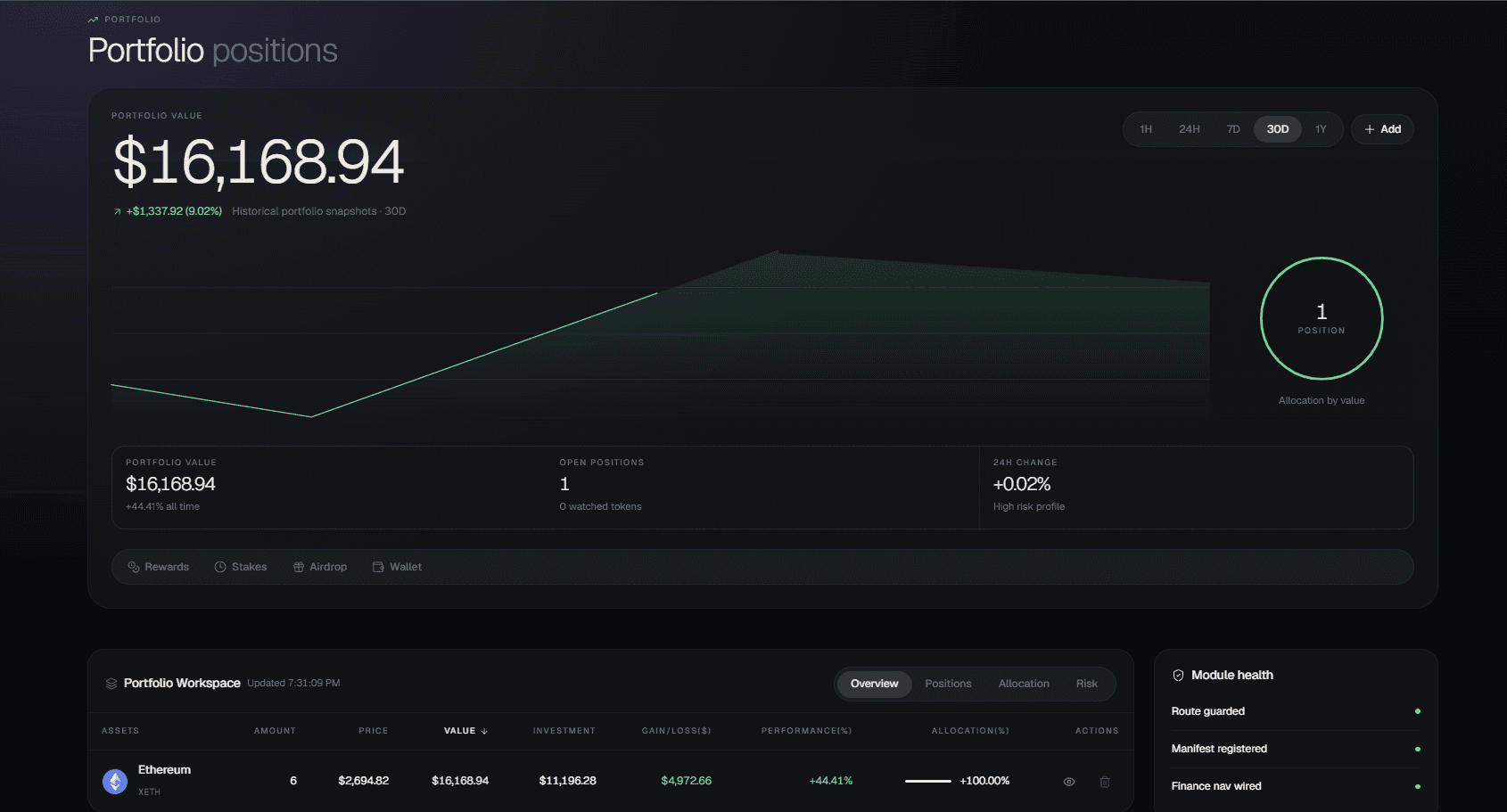Click the +44.41% performance value
This screenshot has width=1507, height=812.
click(831, 781)
